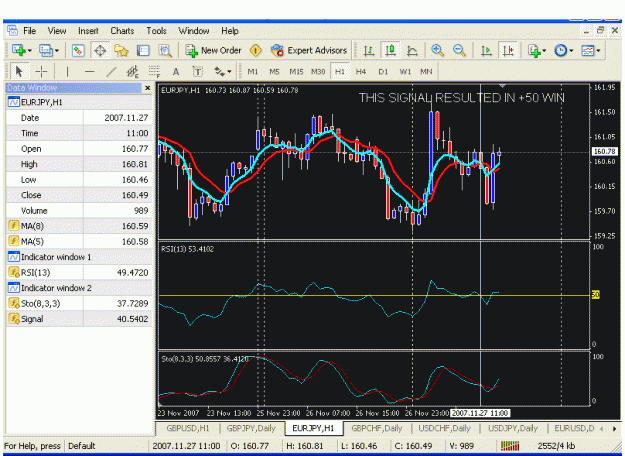Screen dimensions: 625x456
Task: Pick the Fibonacci retracement tool
Action: click(x=154, y=72)
